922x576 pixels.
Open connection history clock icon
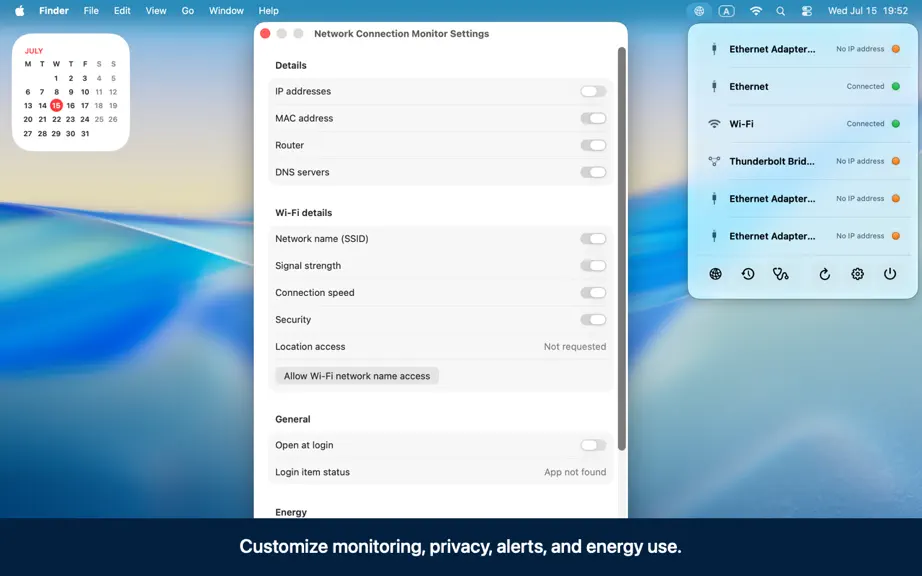point(748,274)
